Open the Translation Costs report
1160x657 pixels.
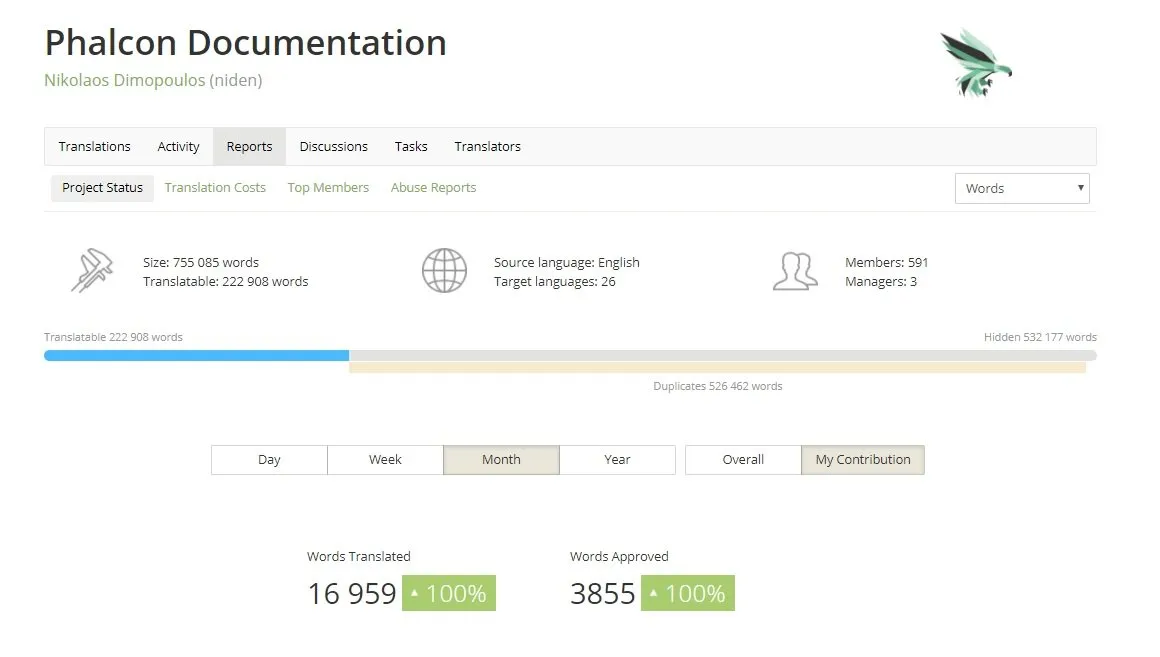[x=215, y=188]
